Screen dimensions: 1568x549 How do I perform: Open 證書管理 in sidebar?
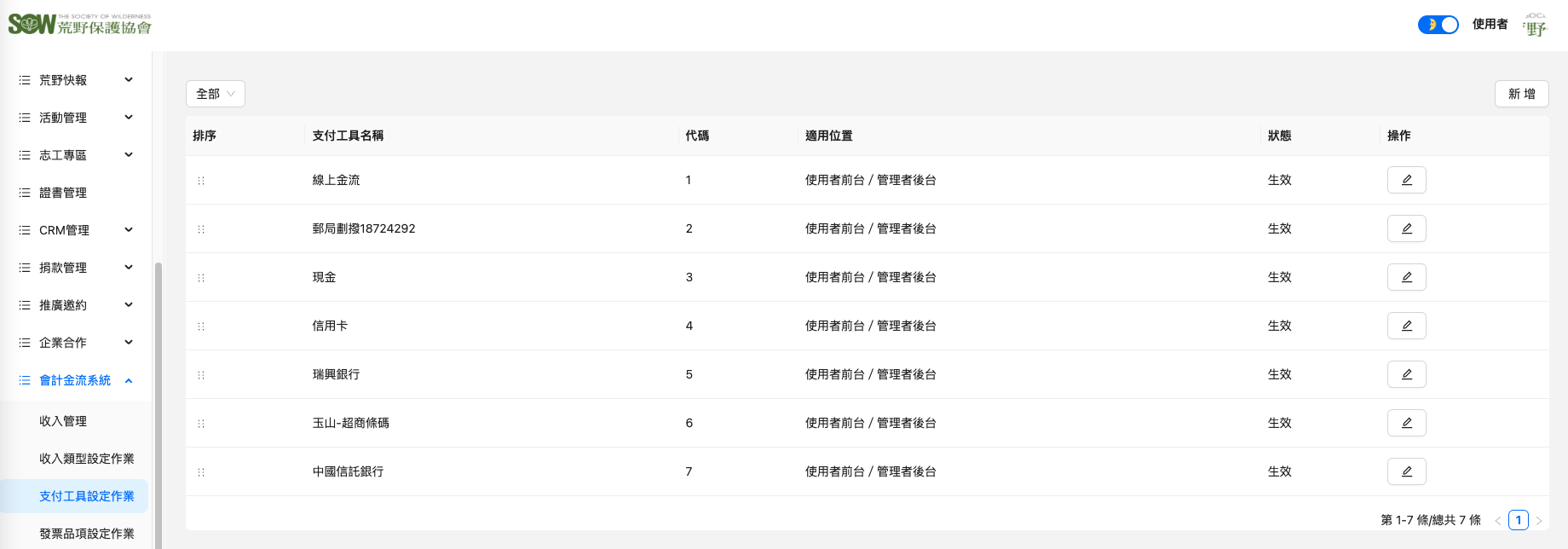63,193
